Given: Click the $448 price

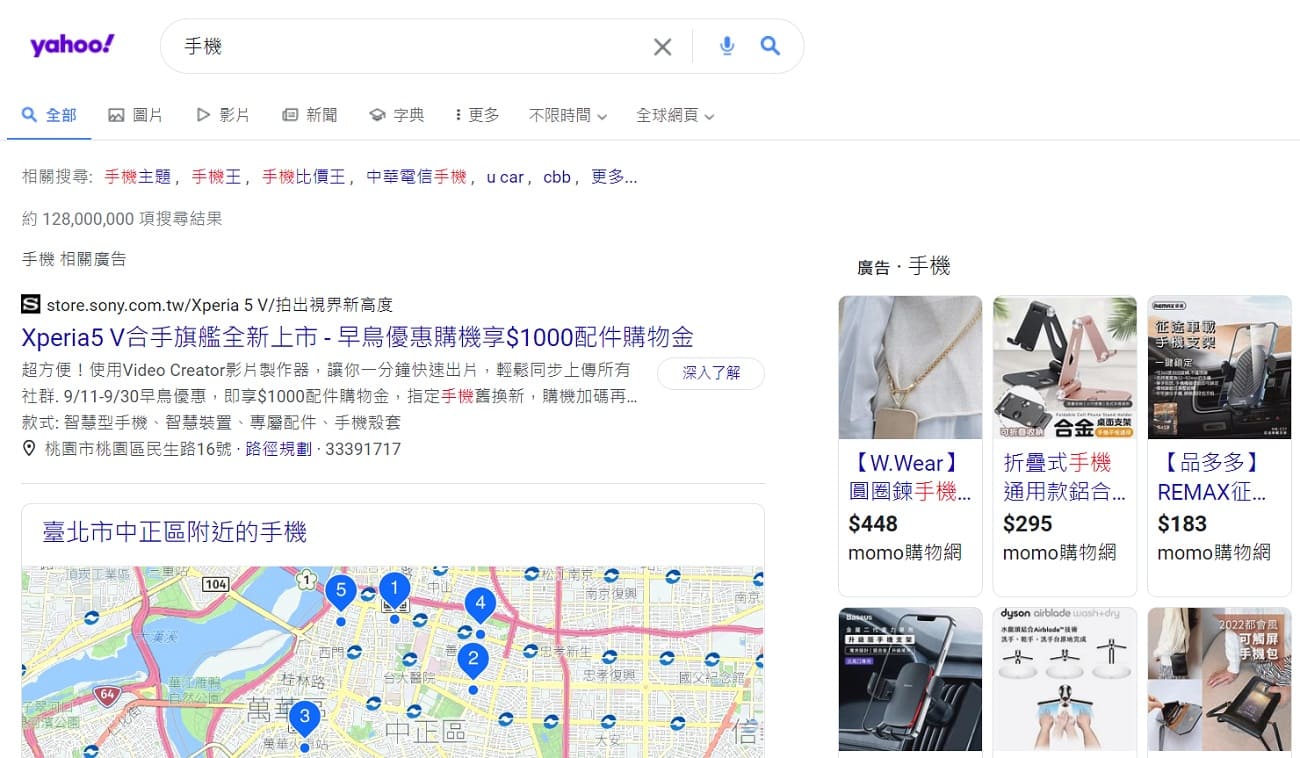Looking at the screenshot, I should pyautogui.click(x=873, y=524).
